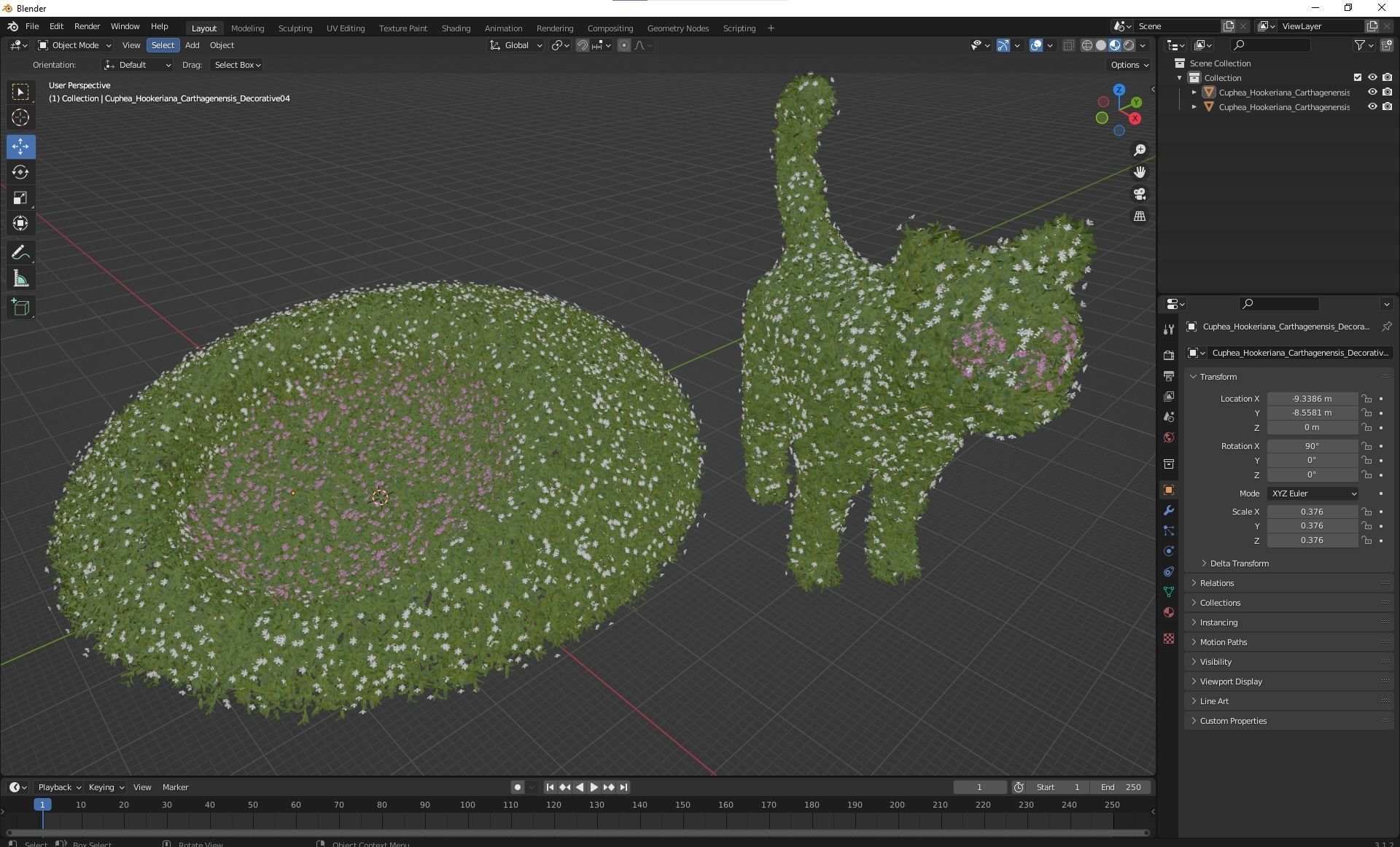Activate the Scale tool
Viewport: 1400px width, 847px height.
pos(20,198)
